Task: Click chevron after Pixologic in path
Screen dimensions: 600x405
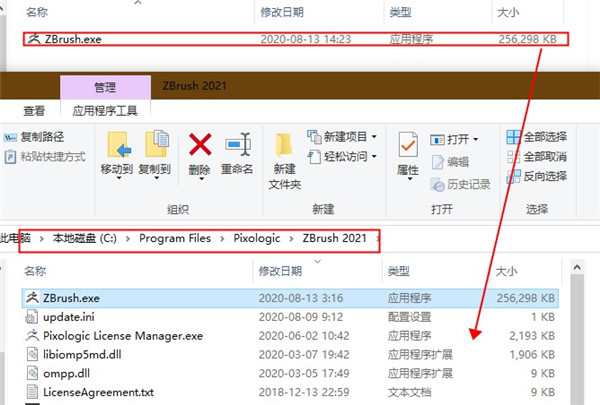Action: click(x=291, y=239)
